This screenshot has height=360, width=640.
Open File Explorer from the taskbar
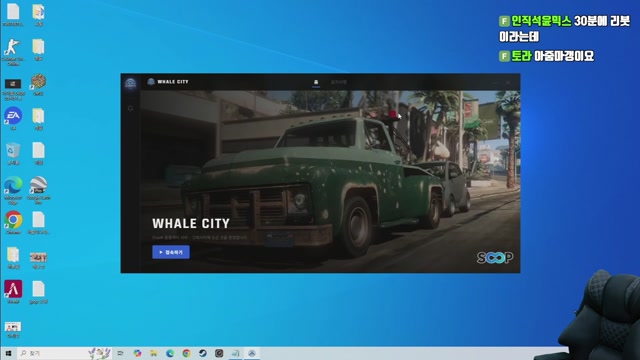(x=153, y=353)
